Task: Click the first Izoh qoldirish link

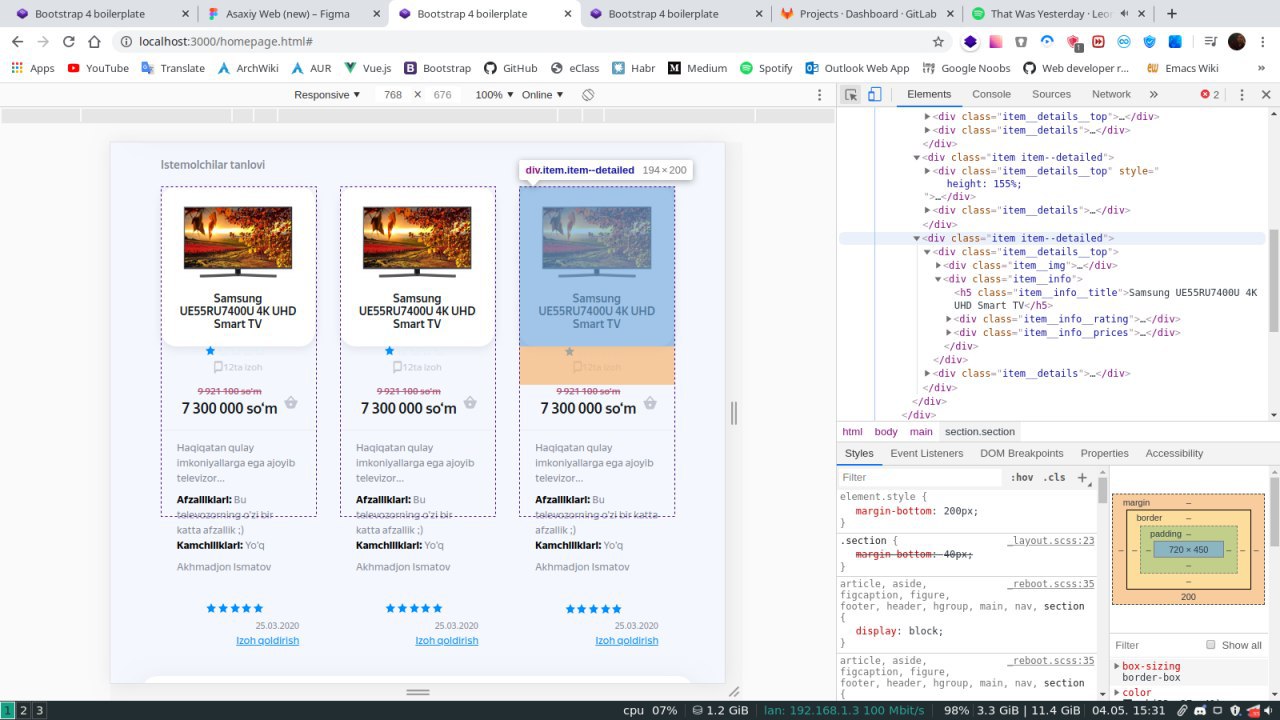Action: (x=267, y=640)
